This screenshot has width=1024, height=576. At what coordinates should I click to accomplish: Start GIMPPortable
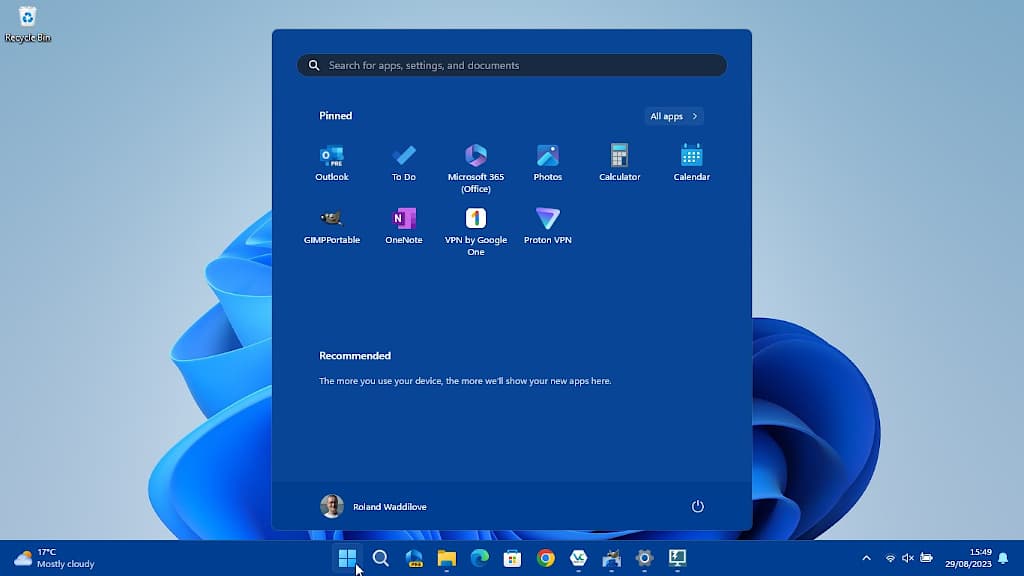pyautogui.click(x=331, y=220)
